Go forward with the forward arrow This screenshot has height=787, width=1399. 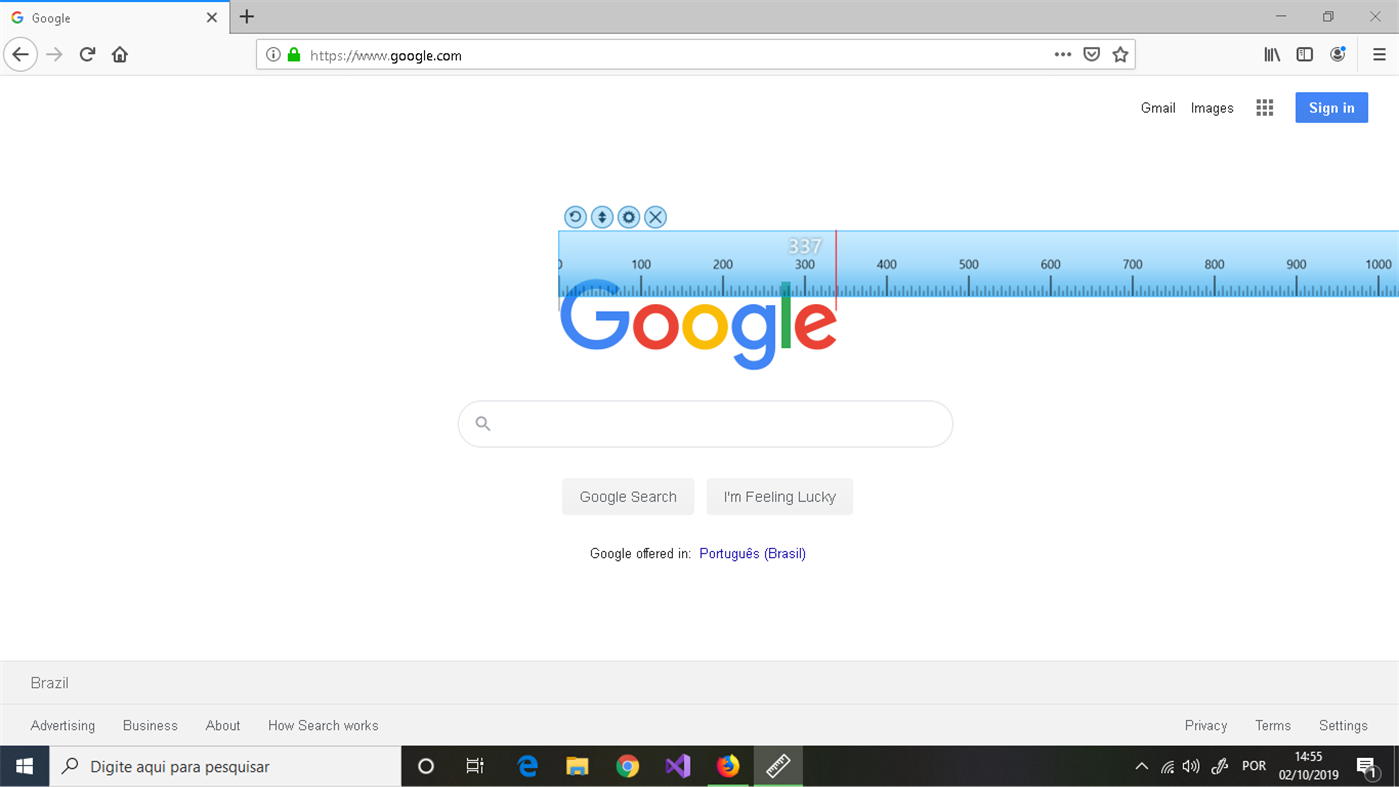[x=55, y=55]
